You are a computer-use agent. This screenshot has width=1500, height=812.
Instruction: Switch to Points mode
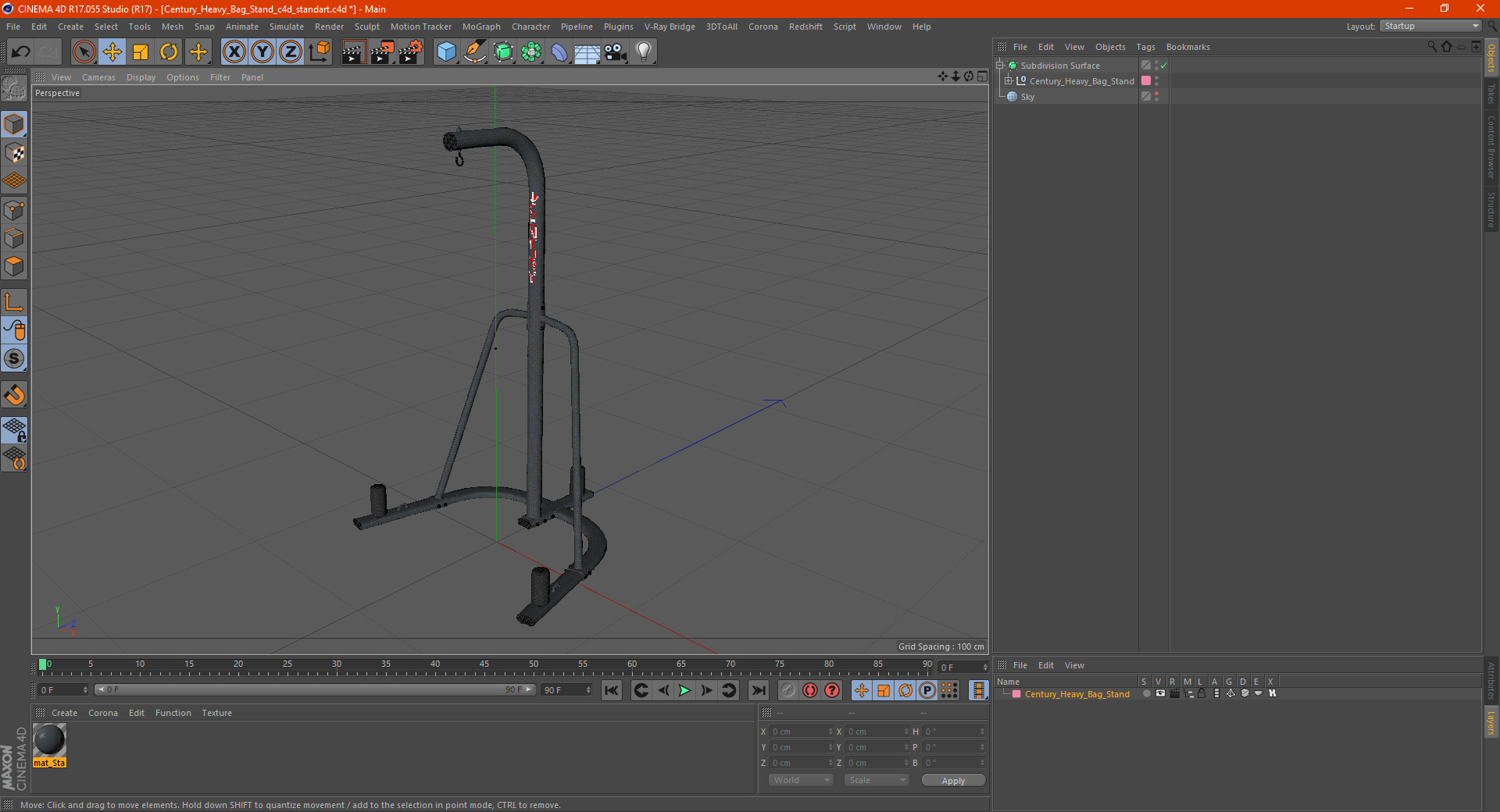tap(14, 210)
